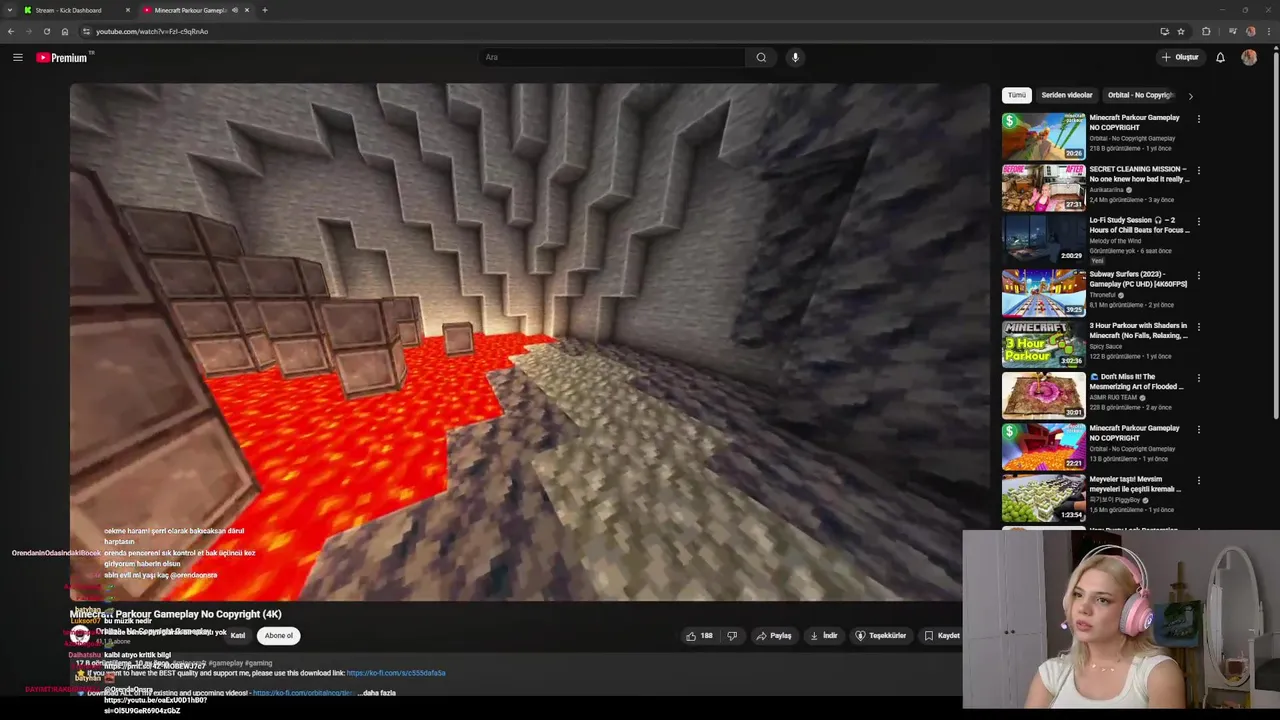
Task: Activate voice search microphone
Action: 795,57
